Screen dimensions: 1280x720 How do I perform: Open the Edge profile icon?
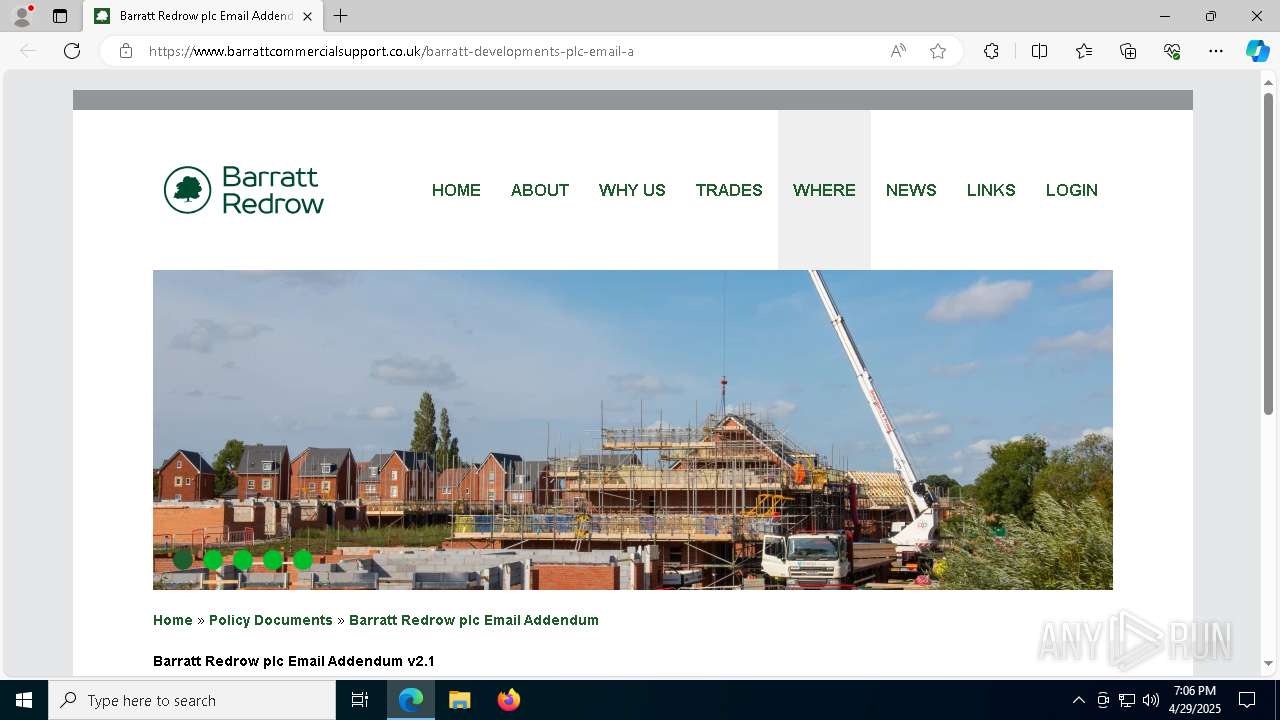pos(22,16)
